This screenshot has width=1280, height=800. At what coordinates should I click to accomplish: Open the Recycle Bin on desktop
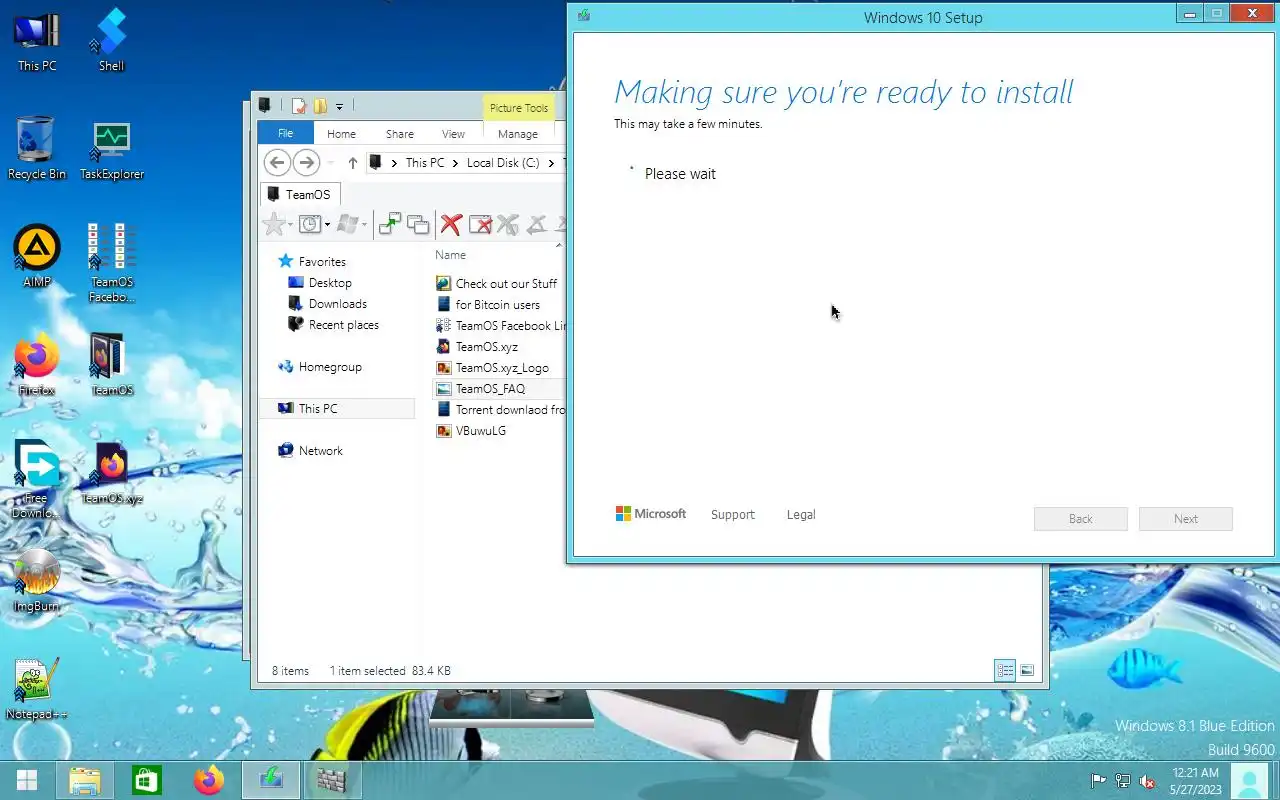click(37, 148)
